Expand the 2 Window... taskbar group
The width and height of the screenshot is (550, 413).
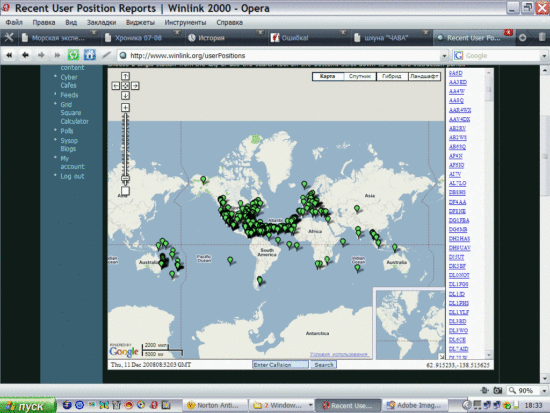tap(310, 405)
